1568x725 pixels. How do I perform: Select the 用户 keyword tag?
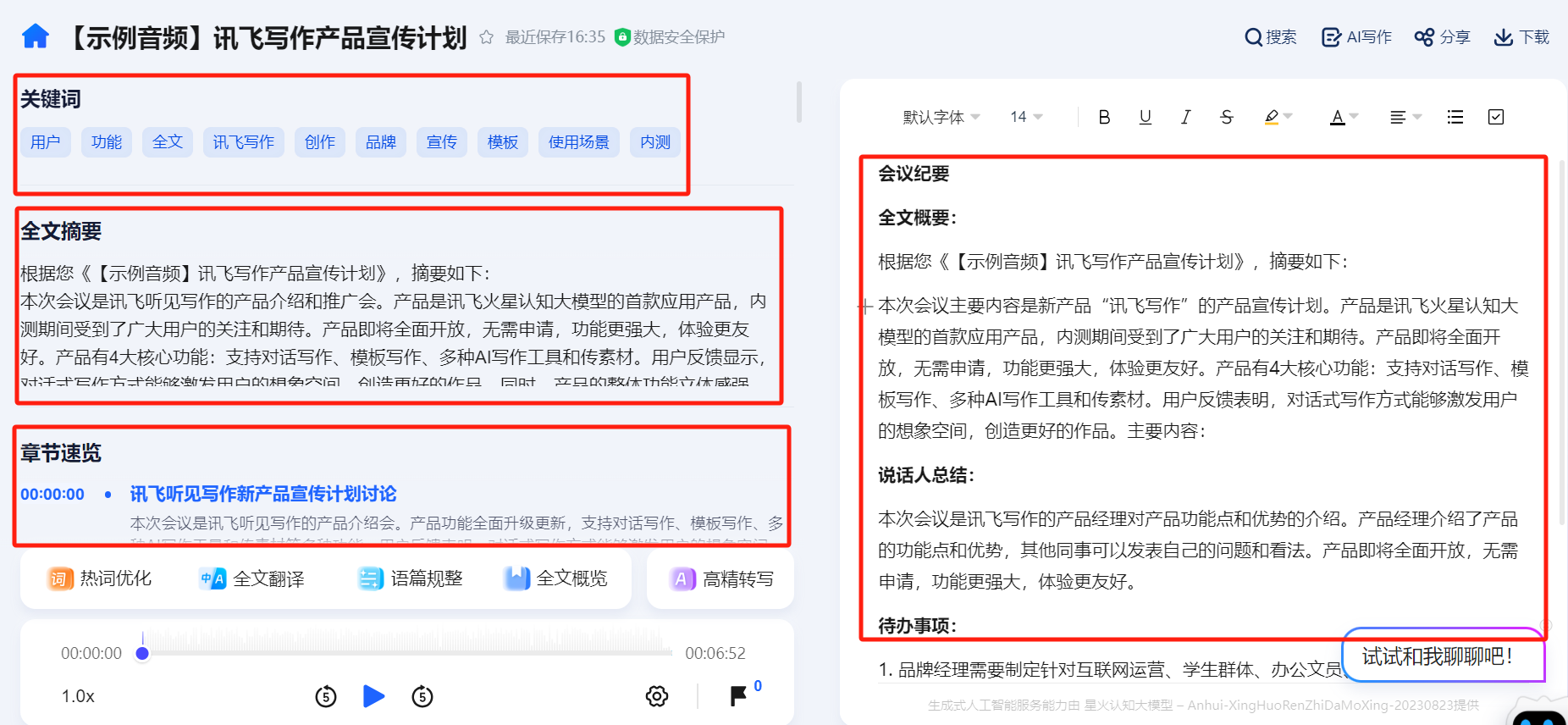(46, 142)
